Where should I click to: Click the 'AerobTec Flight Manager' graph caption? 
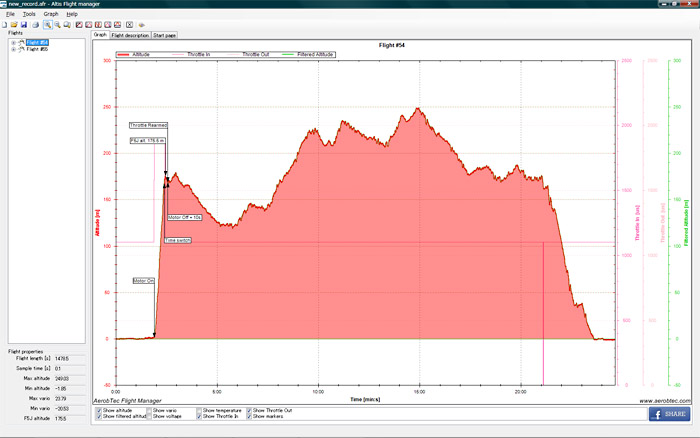pyautogui.click(x=128, y=401)
